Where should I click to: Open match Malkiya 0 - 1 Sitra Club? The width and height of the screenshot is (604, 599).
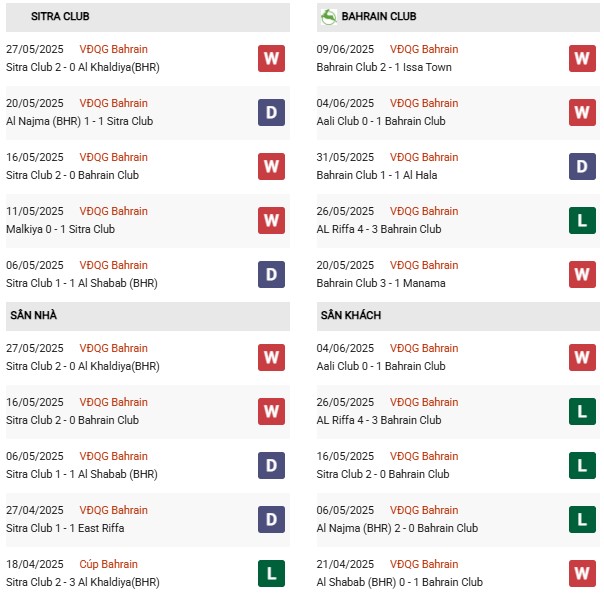pos(60,229)
